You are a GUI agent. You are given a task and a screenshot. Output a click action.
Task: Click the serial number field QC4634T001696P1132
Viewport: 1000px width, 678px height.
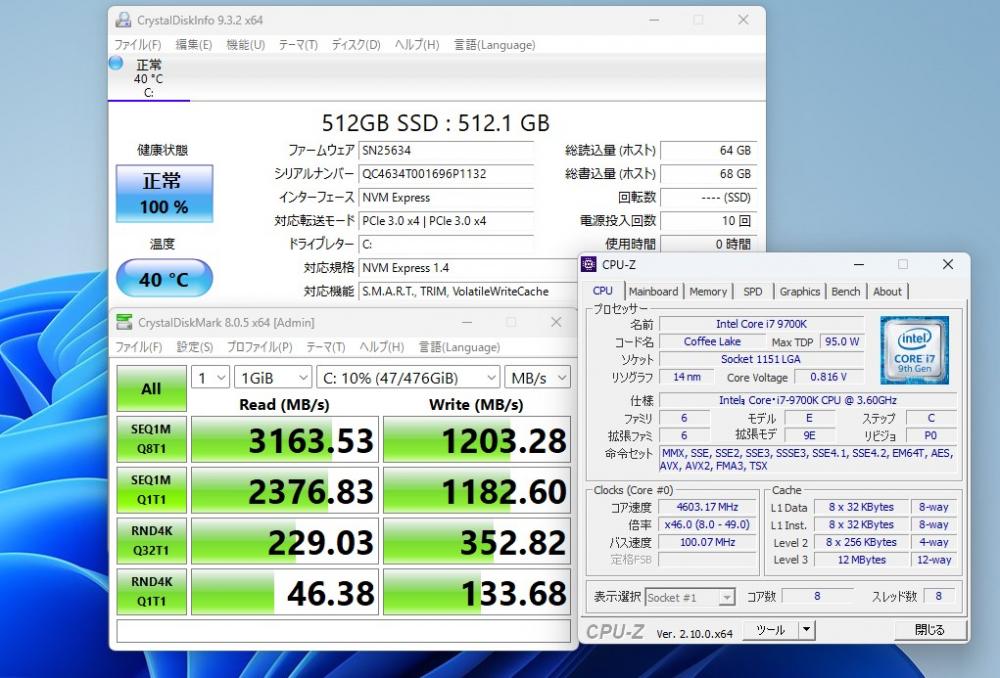(x=446, y=174)
